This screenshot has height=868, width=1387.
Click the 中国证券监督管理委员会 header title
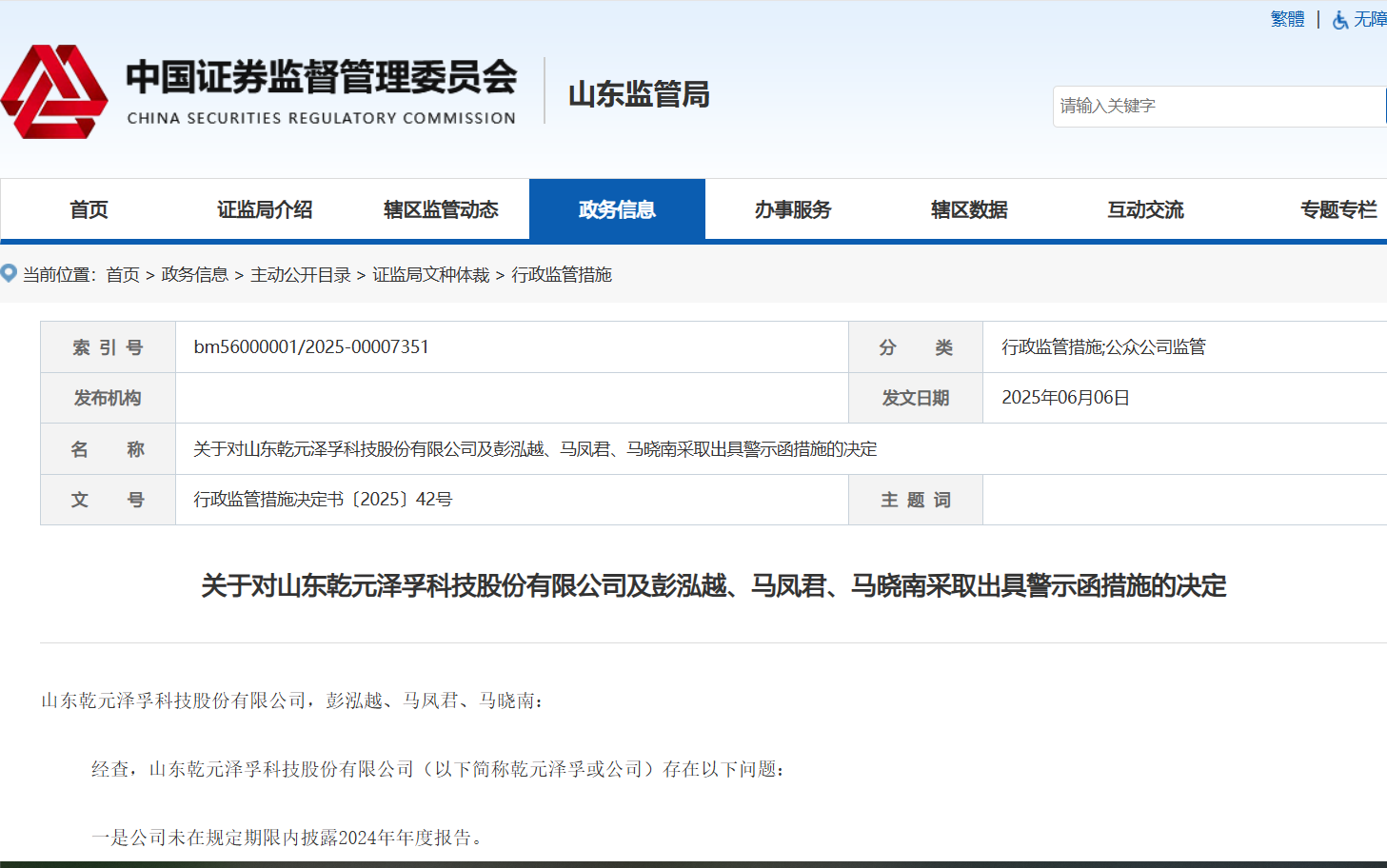point(322,77)
